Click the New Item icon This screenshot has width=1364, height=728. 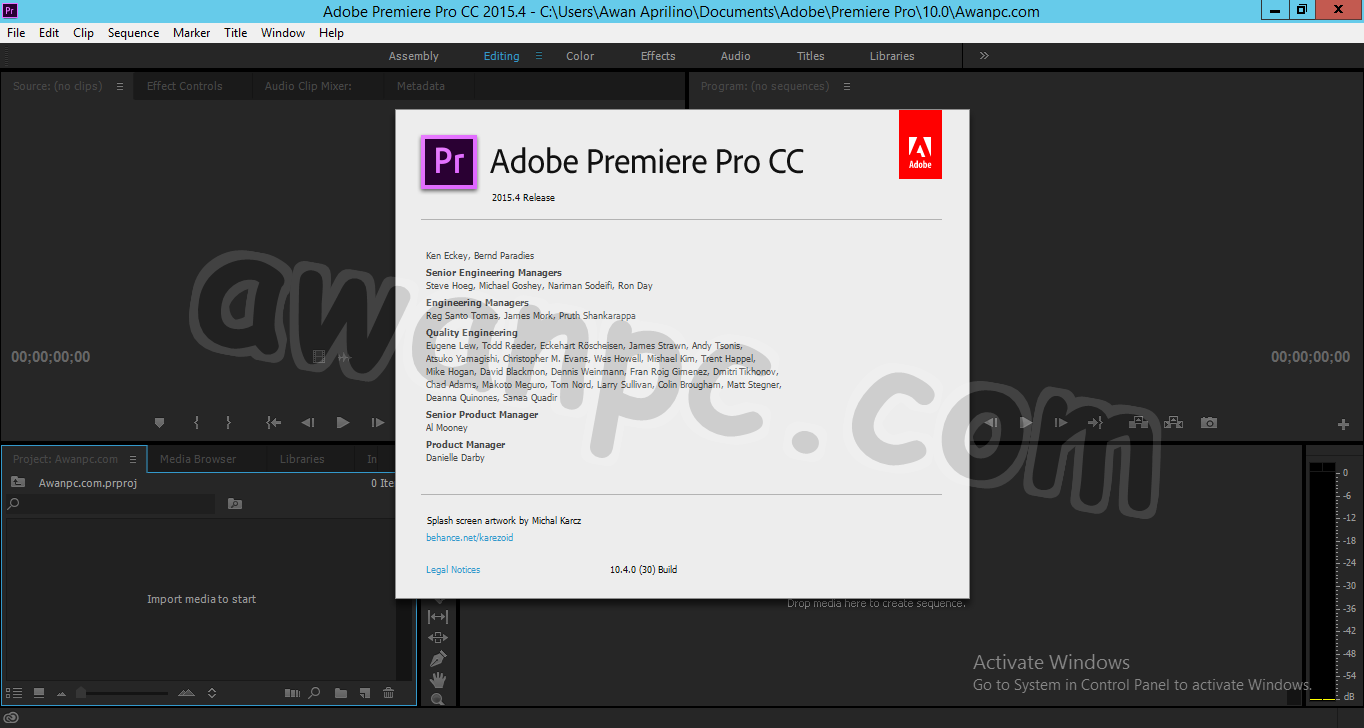point(365,692)
